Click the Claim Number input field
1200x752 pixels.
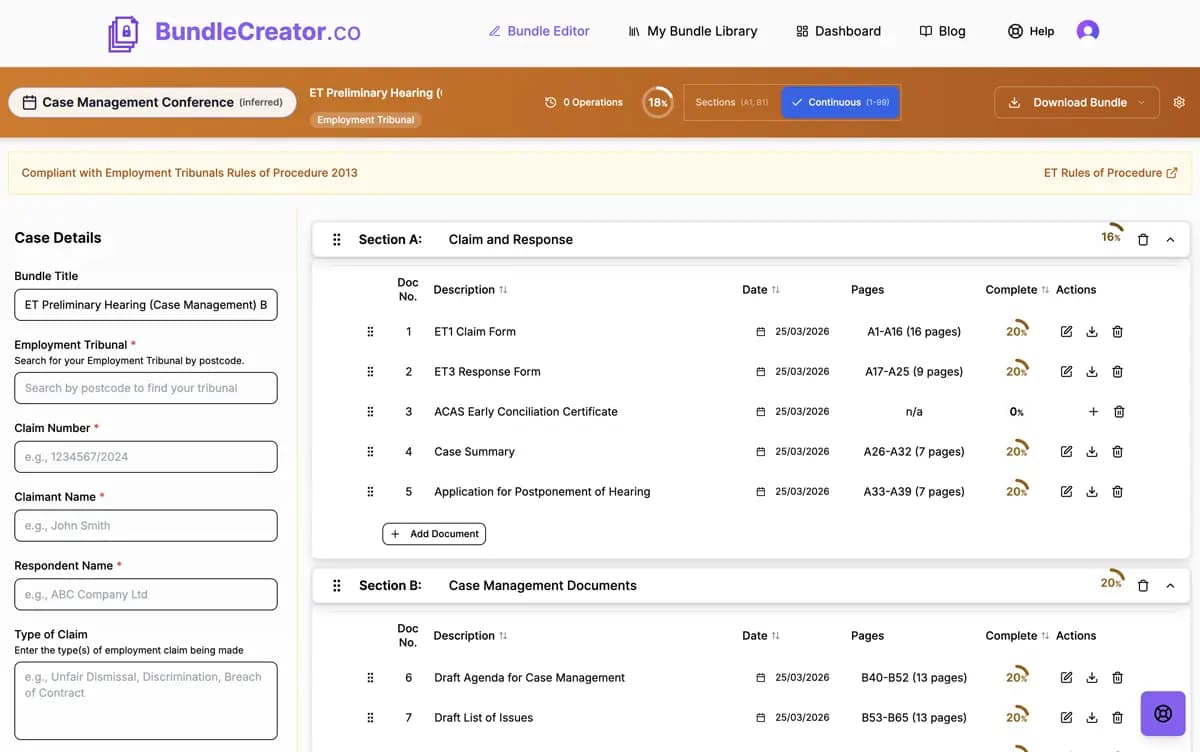[x=146, y=457]
